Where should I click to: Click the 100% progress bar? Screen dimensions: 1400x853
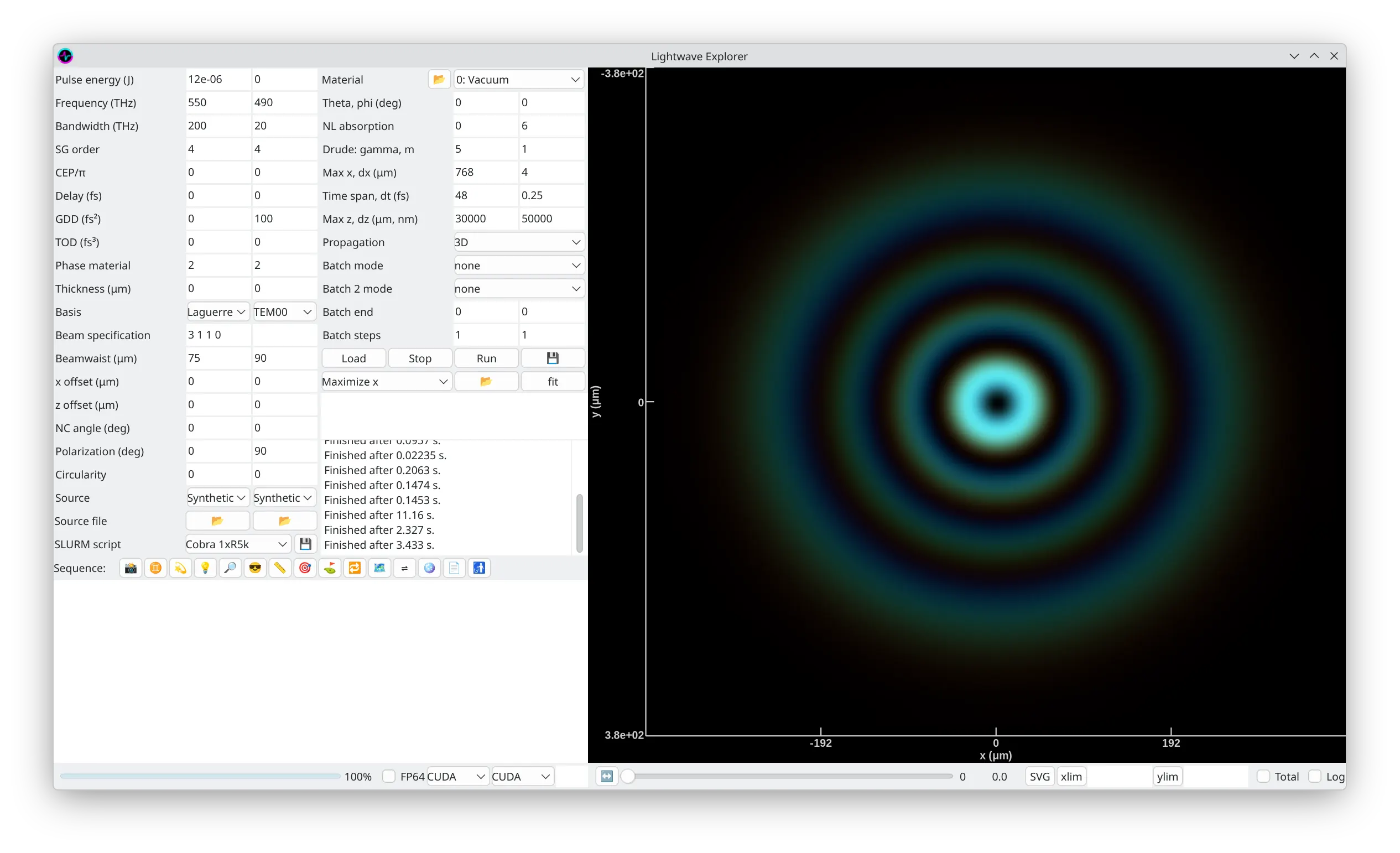(x=200, y=776)
